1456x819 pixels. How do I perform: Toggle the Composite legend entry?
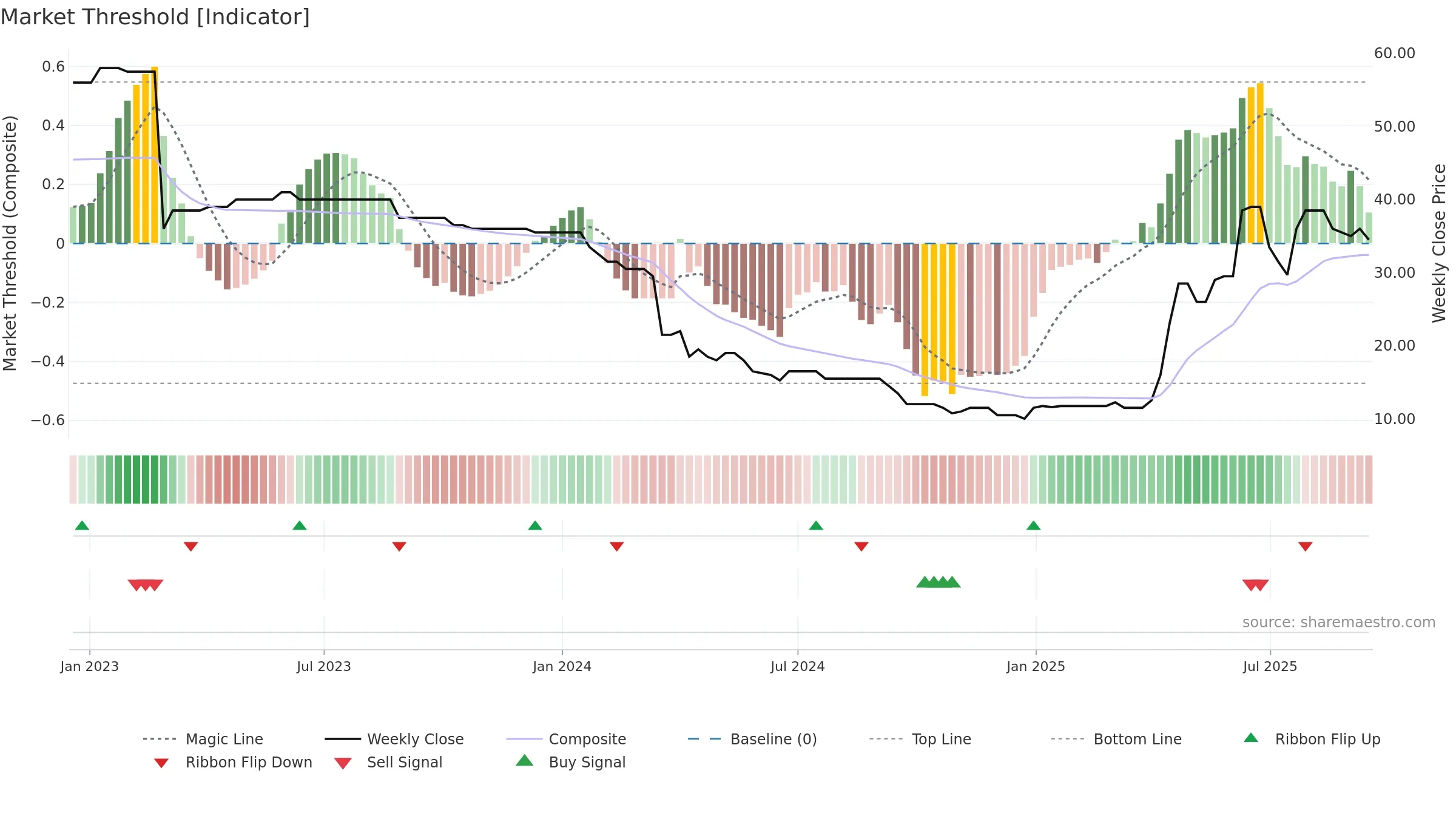566,739
